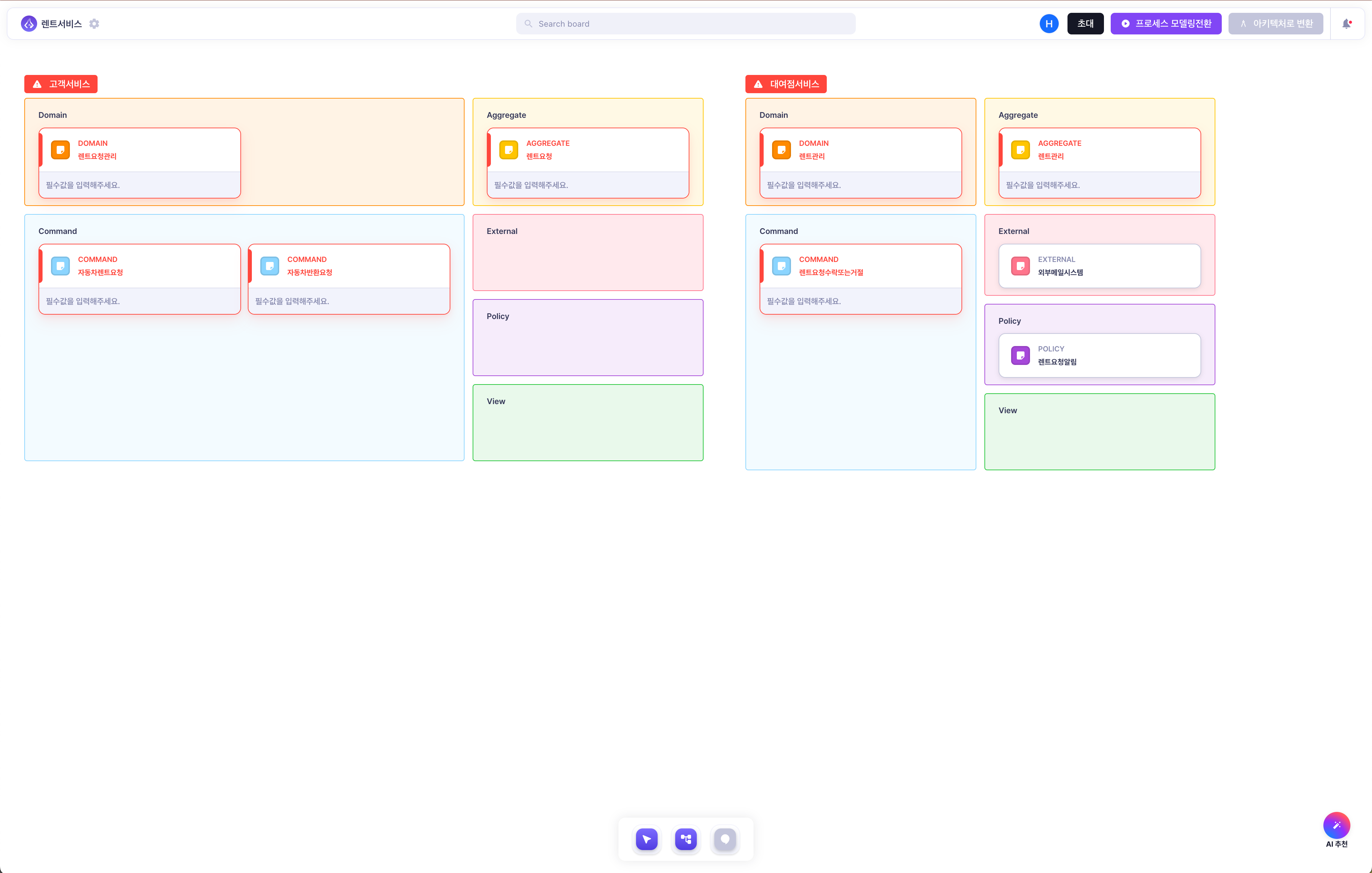
Task: Open the hierarchy diagram tool
Action: (686, 839)
